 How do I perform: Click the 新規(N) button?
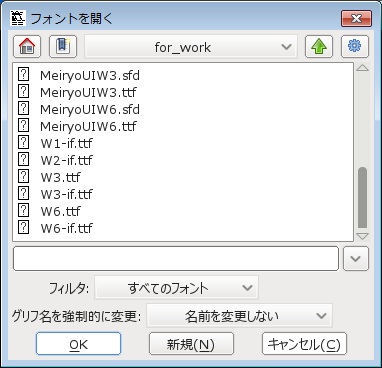tap(191, 344)
